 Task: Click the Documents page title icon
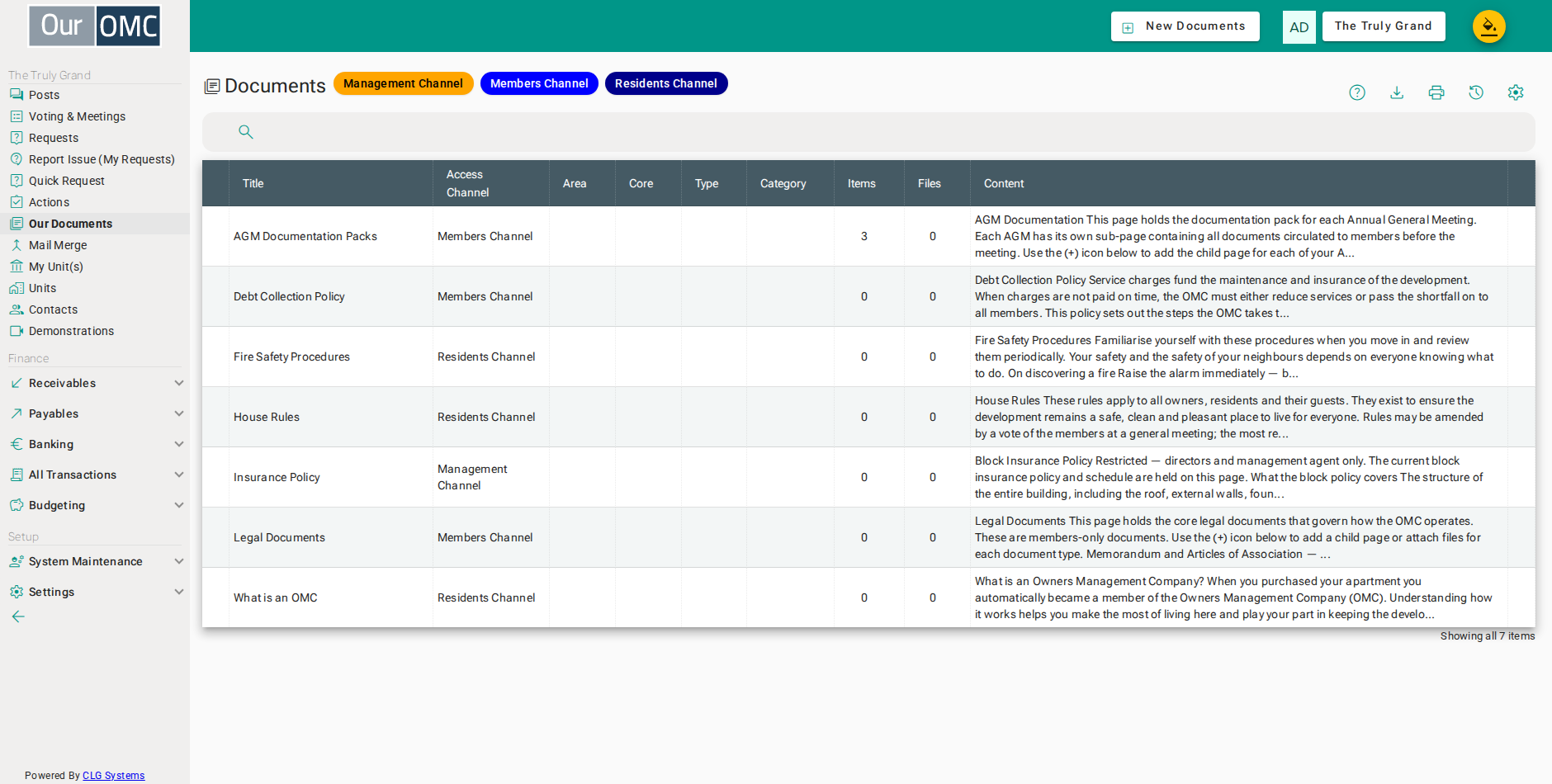click(212, 86)
